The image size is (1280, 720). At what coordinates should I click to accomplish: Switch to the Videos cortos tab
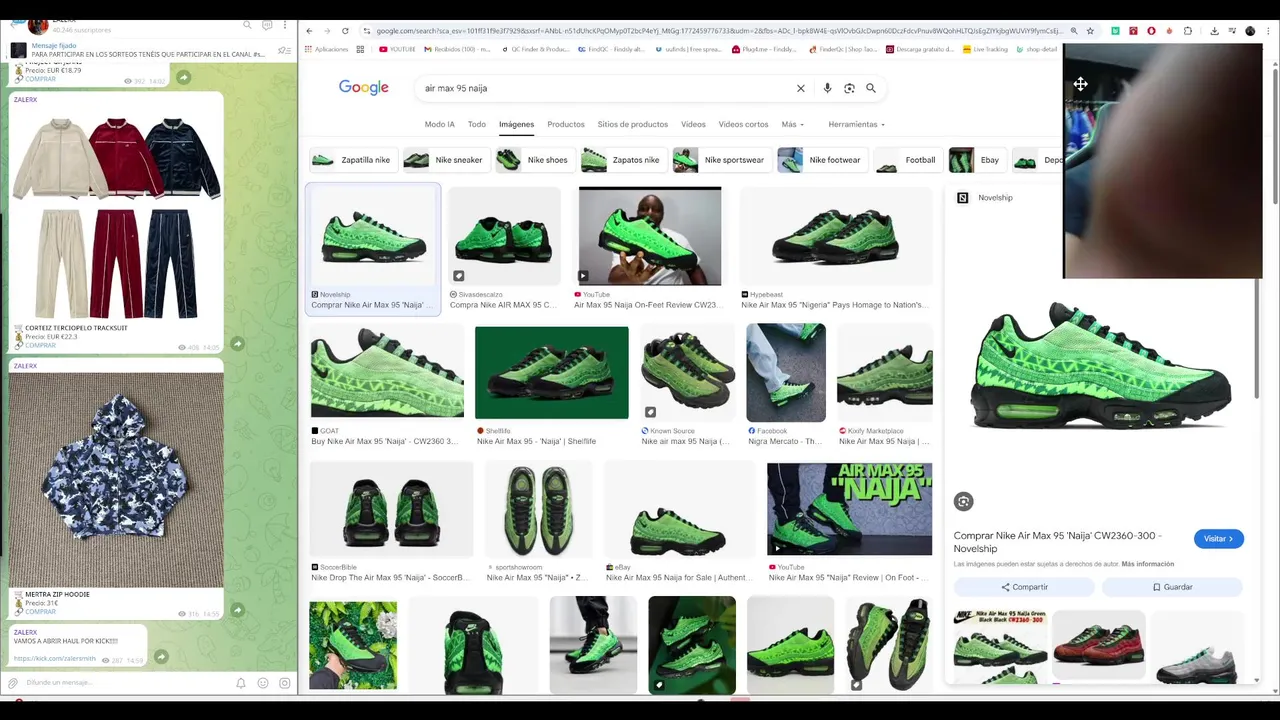click(x=744, y=124)
